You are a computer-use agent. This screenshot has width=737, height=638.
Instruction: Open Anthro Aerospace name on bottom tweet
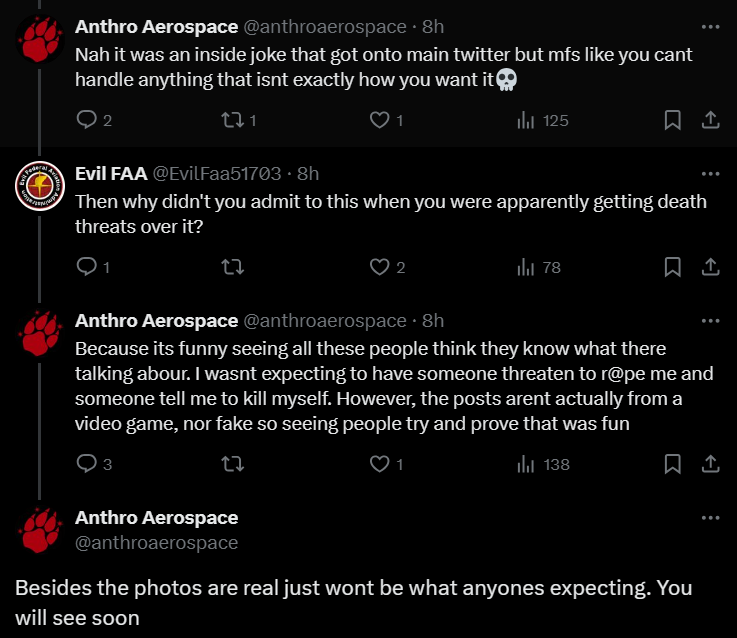pyautogui.click(x=157, y=518)
